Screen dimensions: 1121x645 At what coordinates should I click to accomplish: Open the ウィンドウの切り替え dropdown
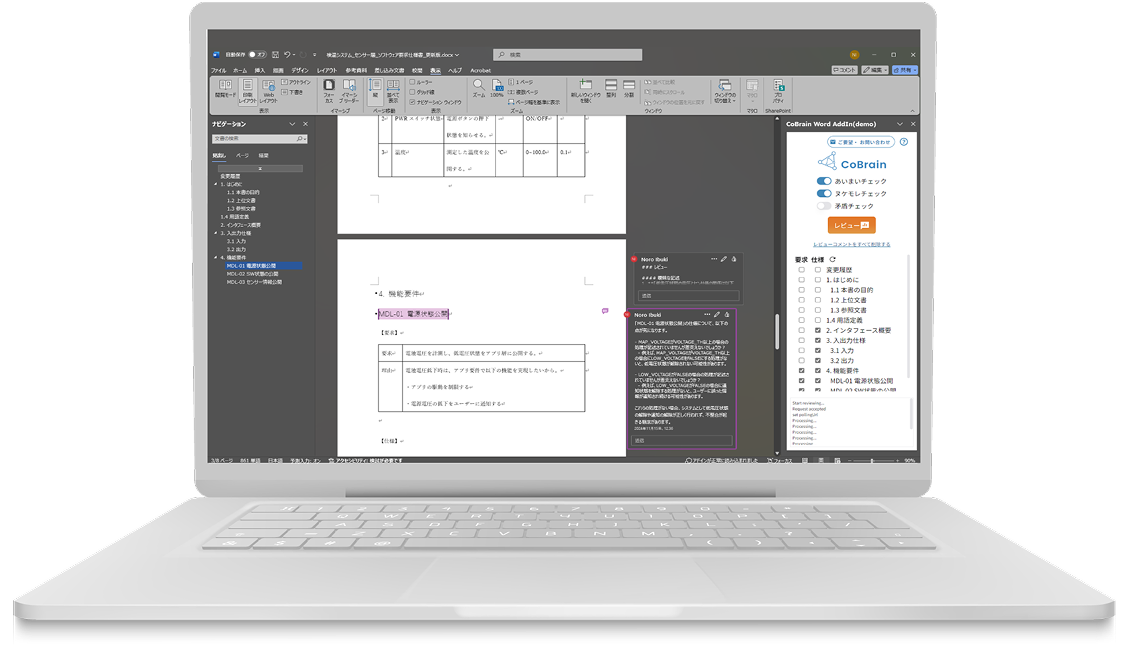coord(725,92)
